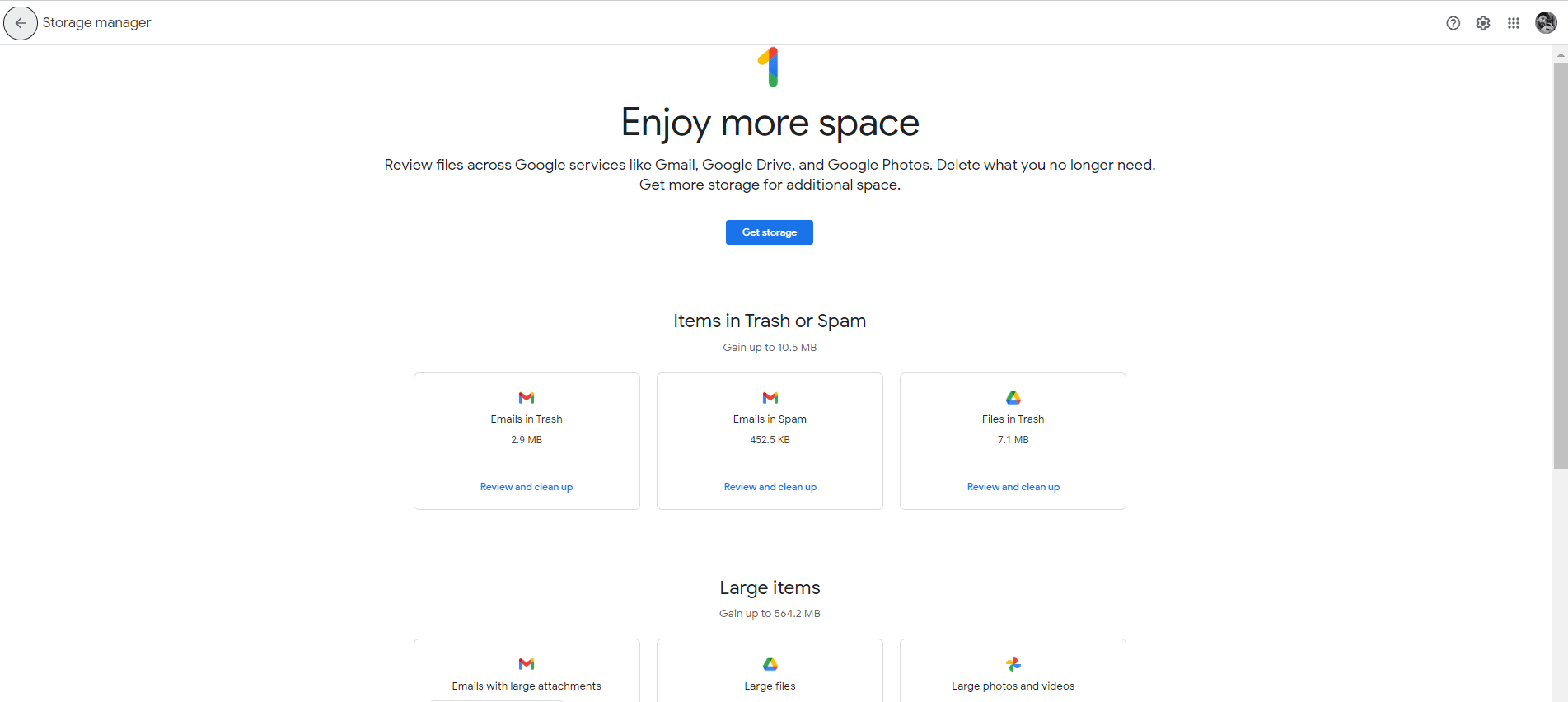Click Drive icon in Files in Trash card

click(x=1013, y=398)
